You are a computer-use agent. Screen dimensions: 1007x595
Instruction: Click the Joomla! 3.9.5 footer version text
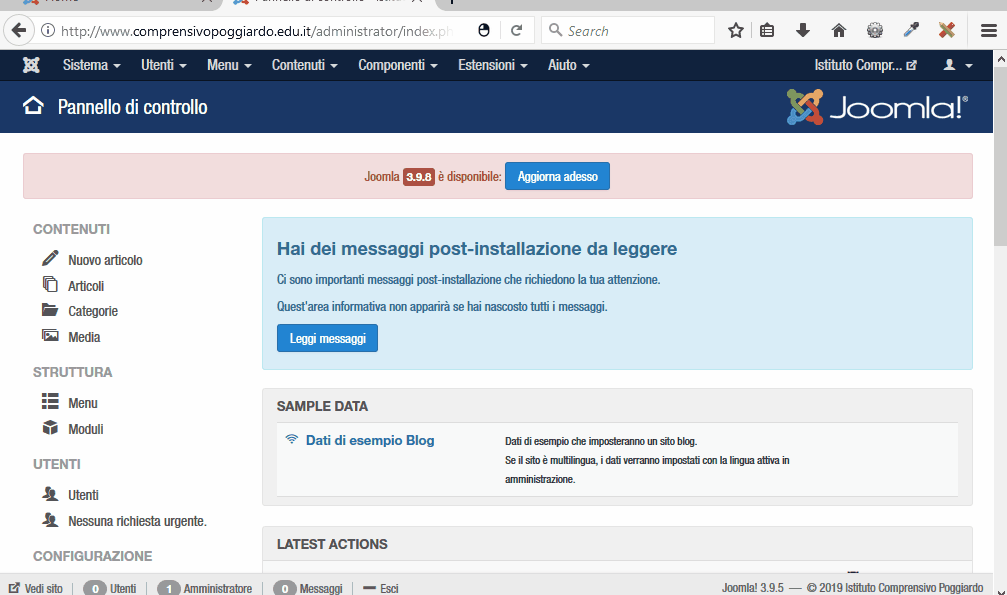click(x=753, y=588)
